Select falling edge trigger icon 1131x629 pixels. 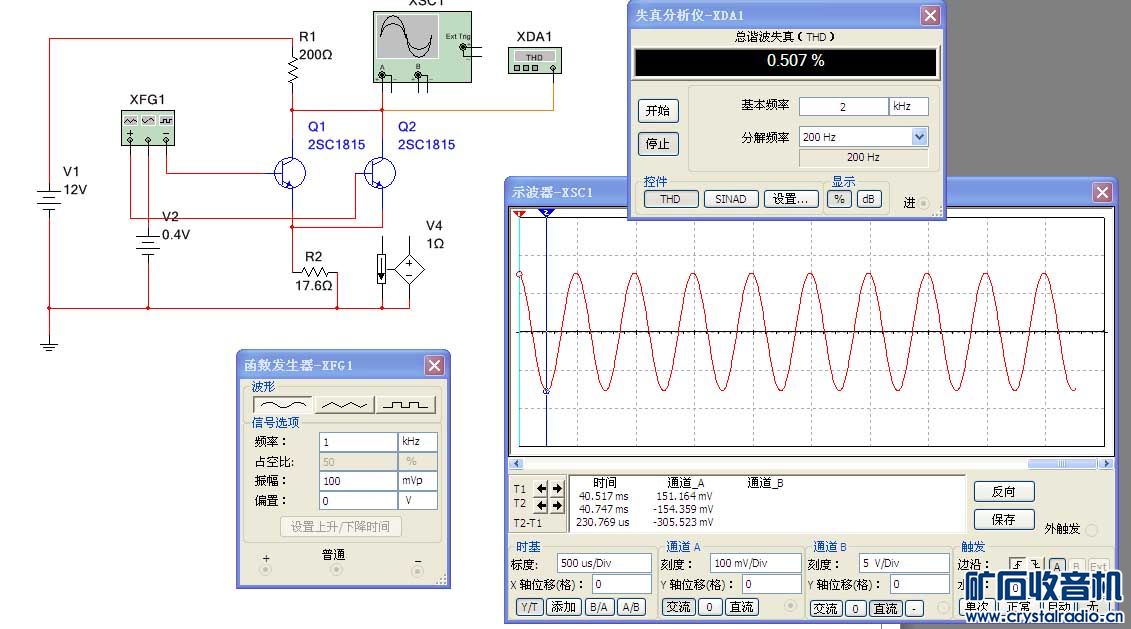[1034, 565]
